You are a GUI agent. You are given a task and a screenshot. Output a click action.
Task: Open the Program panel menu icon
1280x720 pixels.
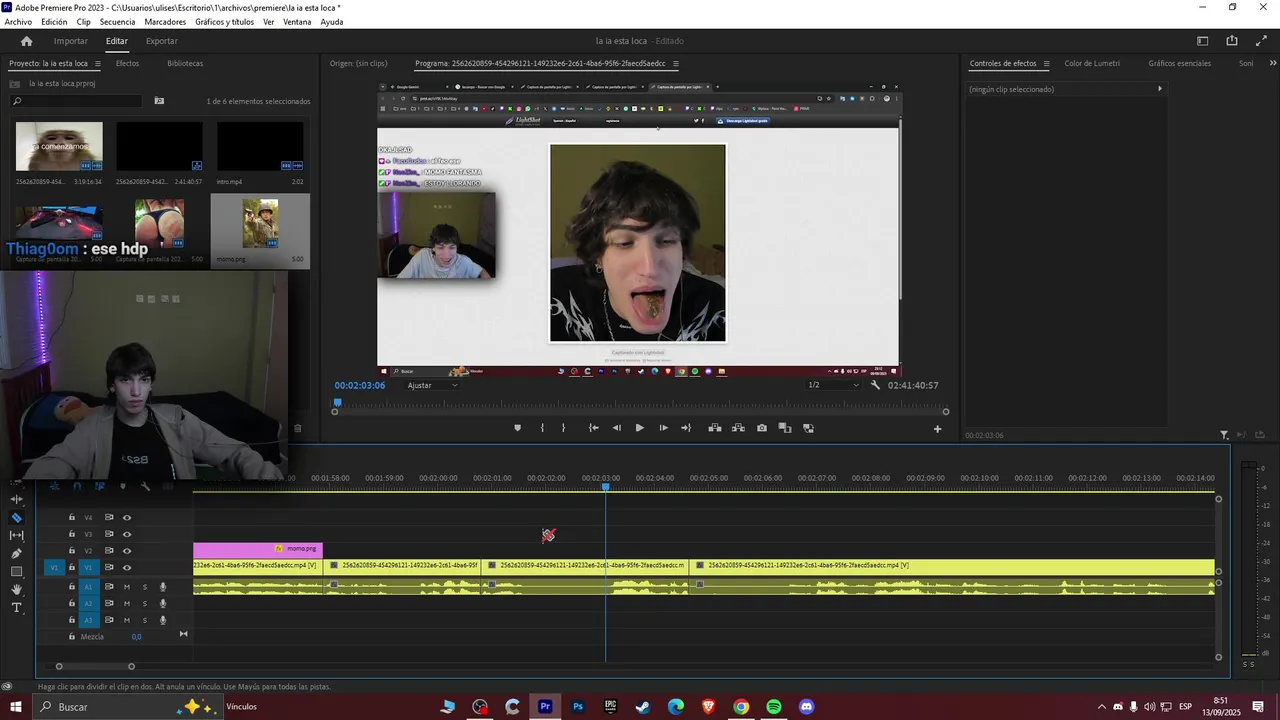coord(676,64)
